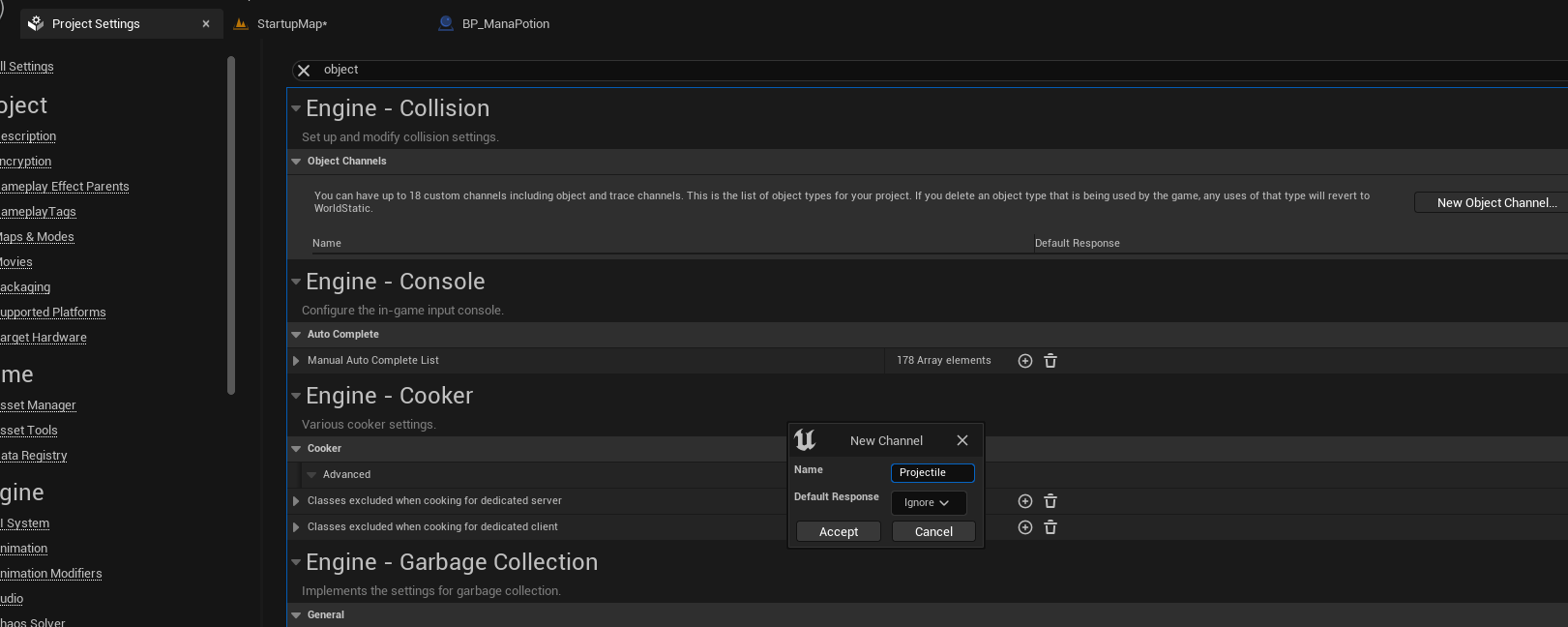The width and height of the screenshot is (1568, 627).
Task: Add element to Manual Auto Complete List
Action: [1025, 361]
